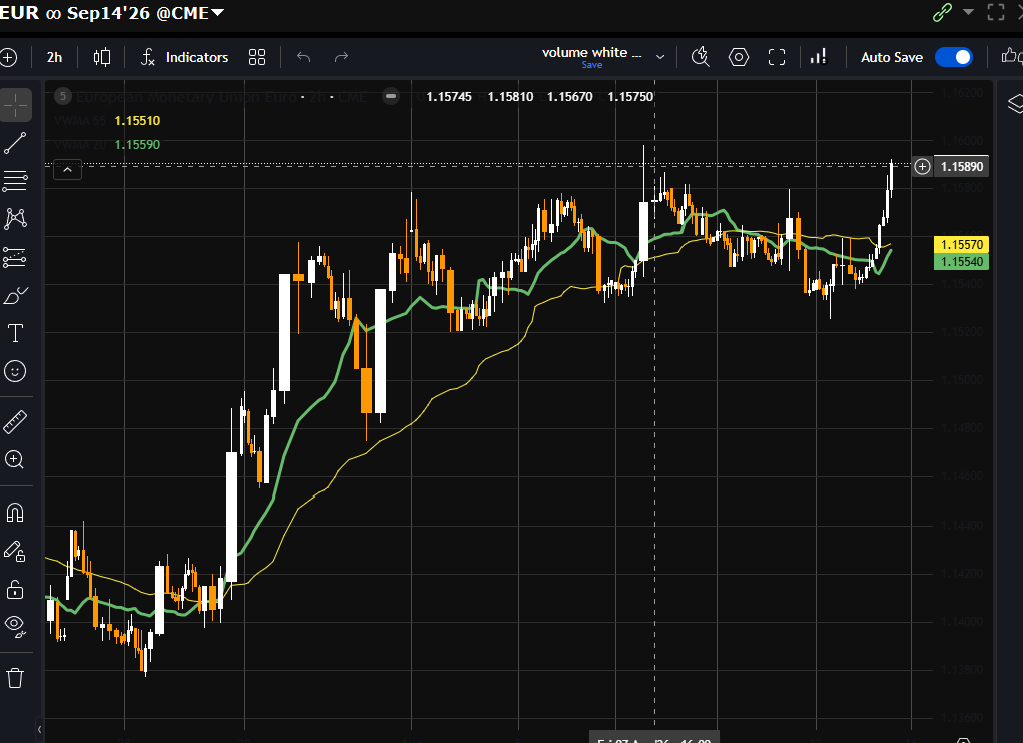Expand the layout dropdown chevron
The image size is (1023, 743).
pos(660,57)
